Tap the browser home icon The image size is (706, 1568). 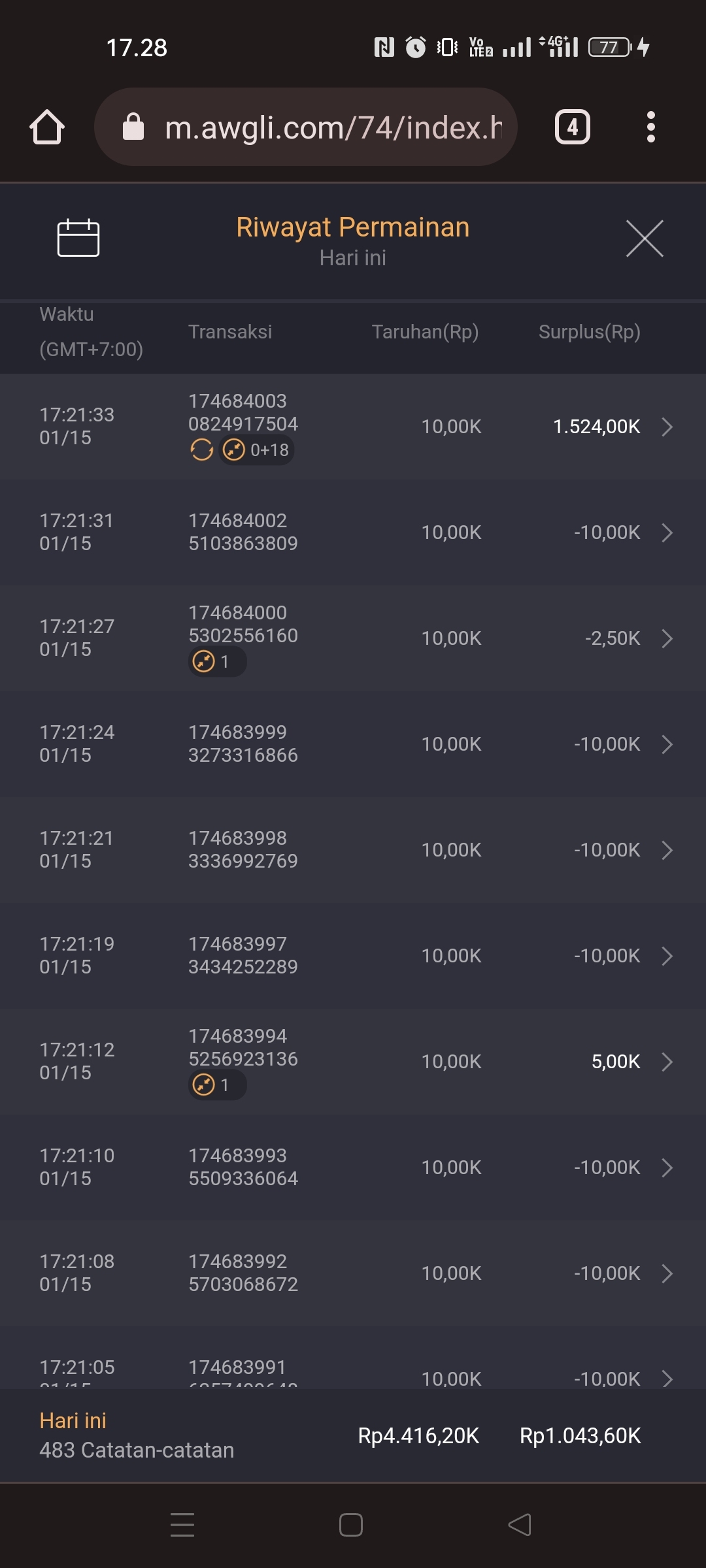point(47,127)
